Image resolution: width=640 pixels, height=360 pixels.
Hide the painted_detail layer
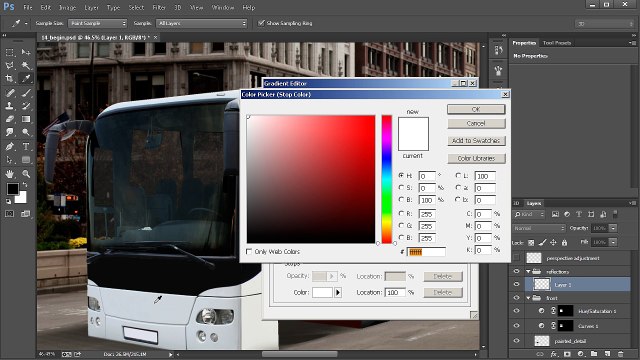tap(516, 340)
